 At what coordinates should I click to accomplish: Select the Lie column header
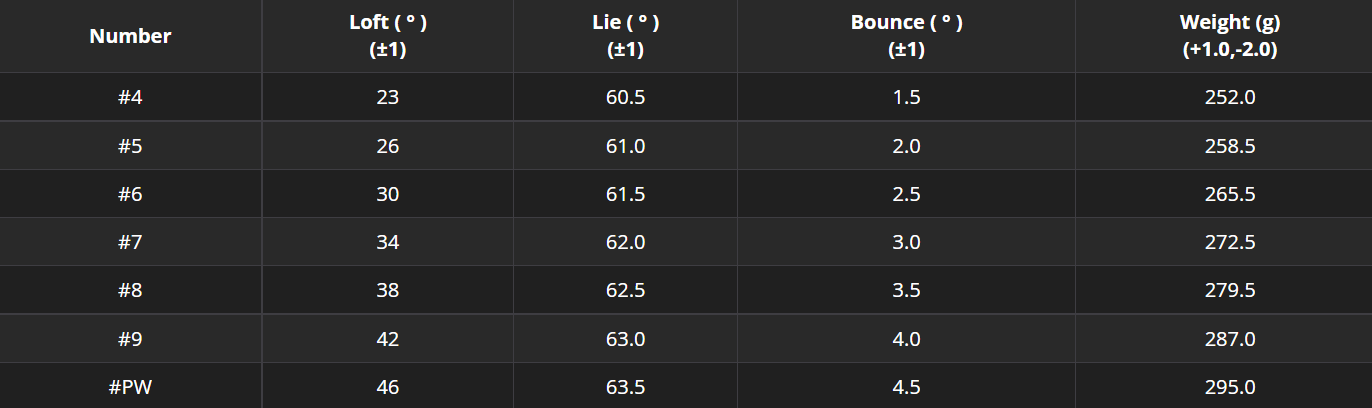pyautogui.click(x=626, y=36)
